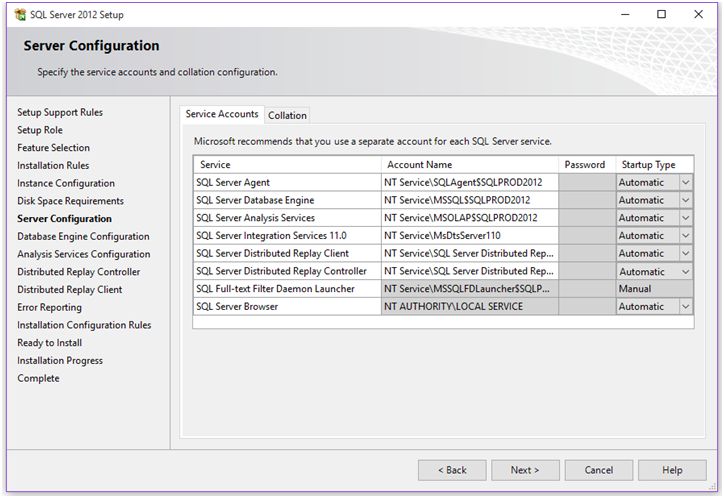Click account name NT Service\MSSQL$SQLPROD2012

470,200
